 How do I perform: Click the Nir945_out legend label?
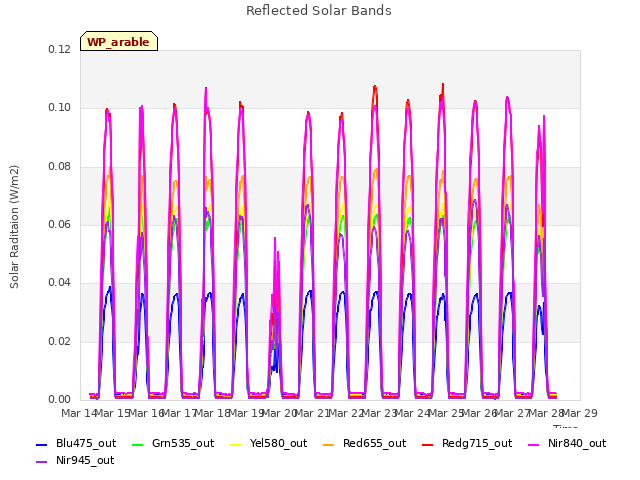click(x=85, y=460)
